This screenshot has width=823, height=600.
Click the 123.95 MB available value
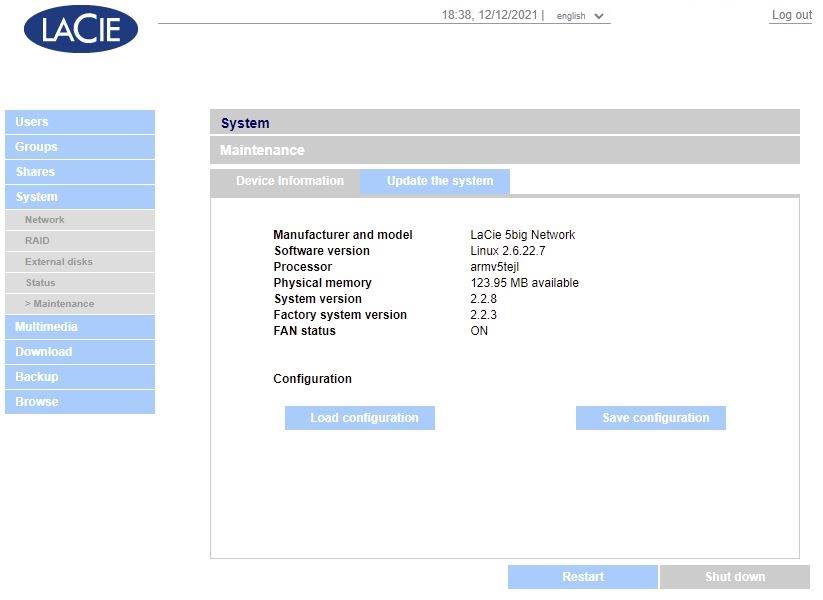[524, 283]
